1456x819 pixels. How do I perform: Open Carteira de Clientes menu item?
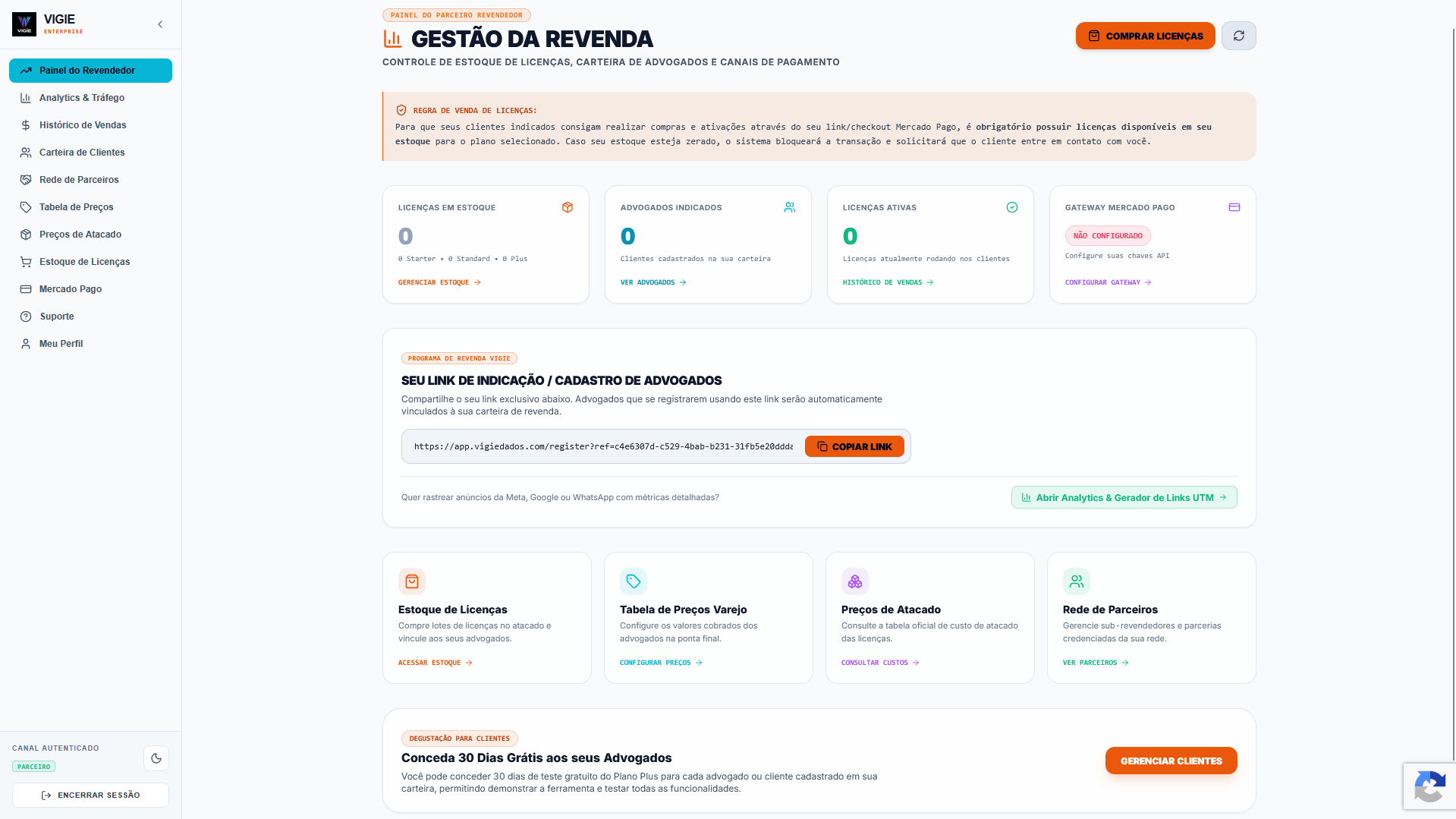tap(90, 153)
